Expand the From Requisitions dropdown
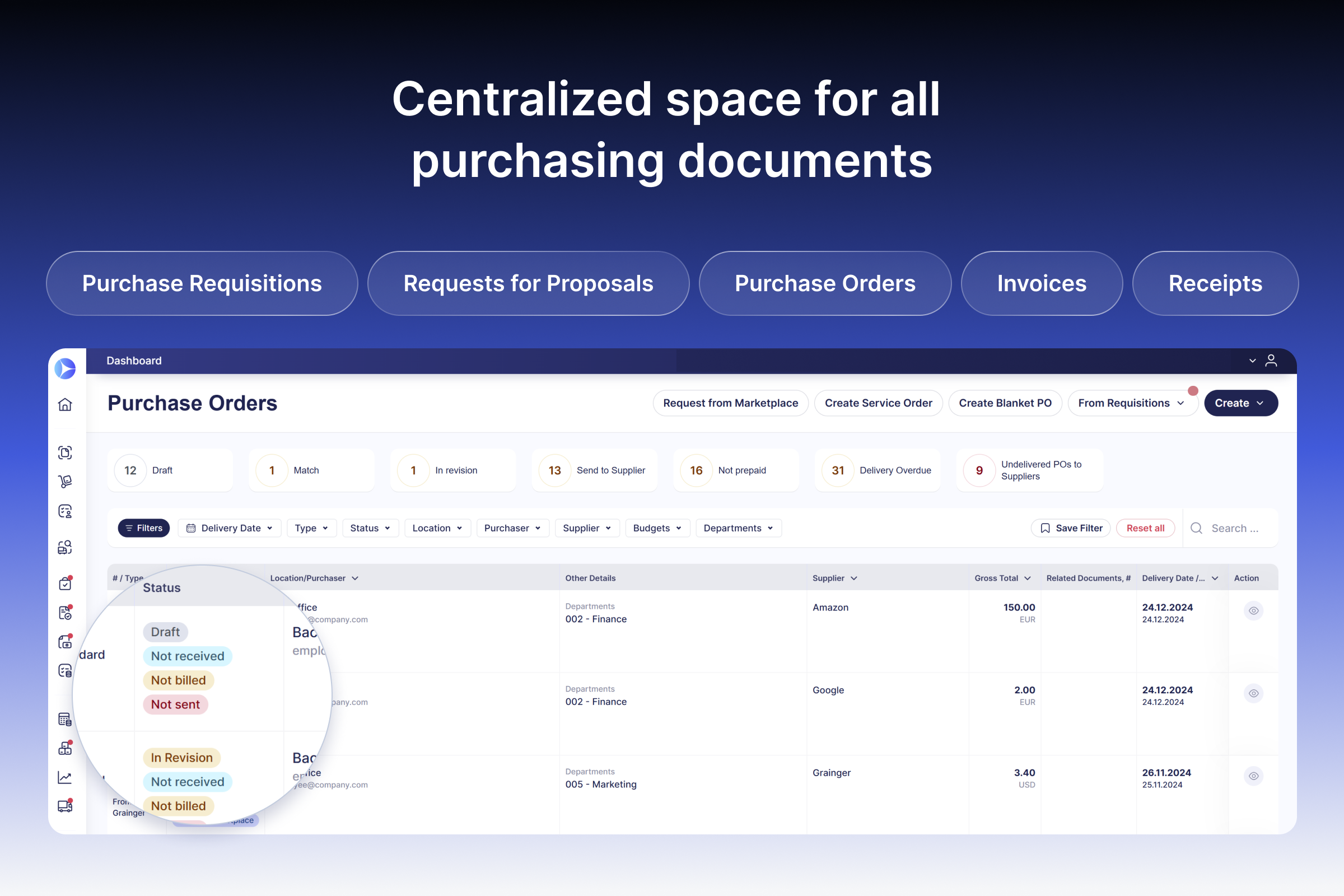 pos(1132,403)
